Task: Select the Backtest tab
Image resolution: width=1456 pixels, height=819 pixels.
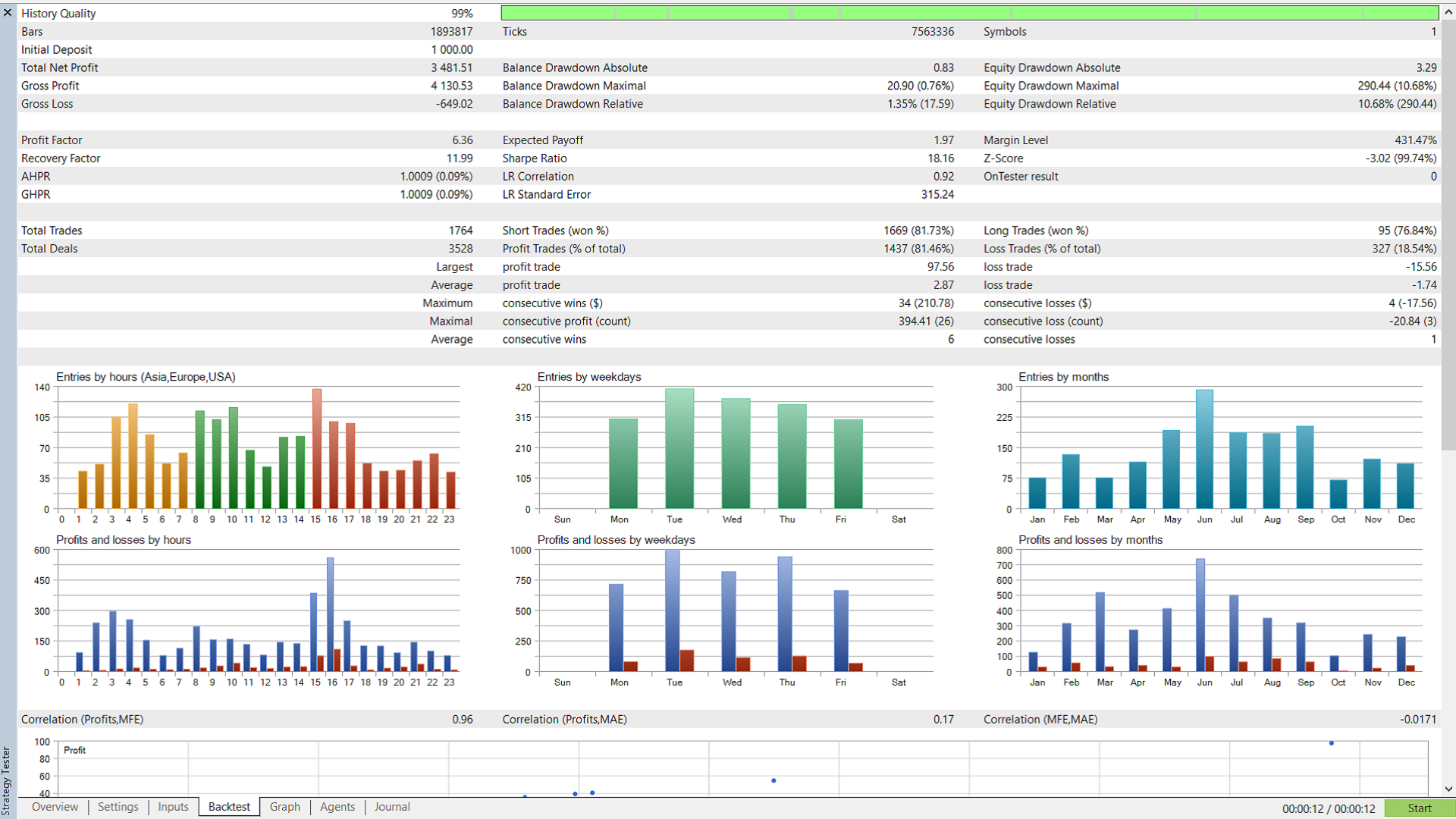Action: tap(229, 807)
